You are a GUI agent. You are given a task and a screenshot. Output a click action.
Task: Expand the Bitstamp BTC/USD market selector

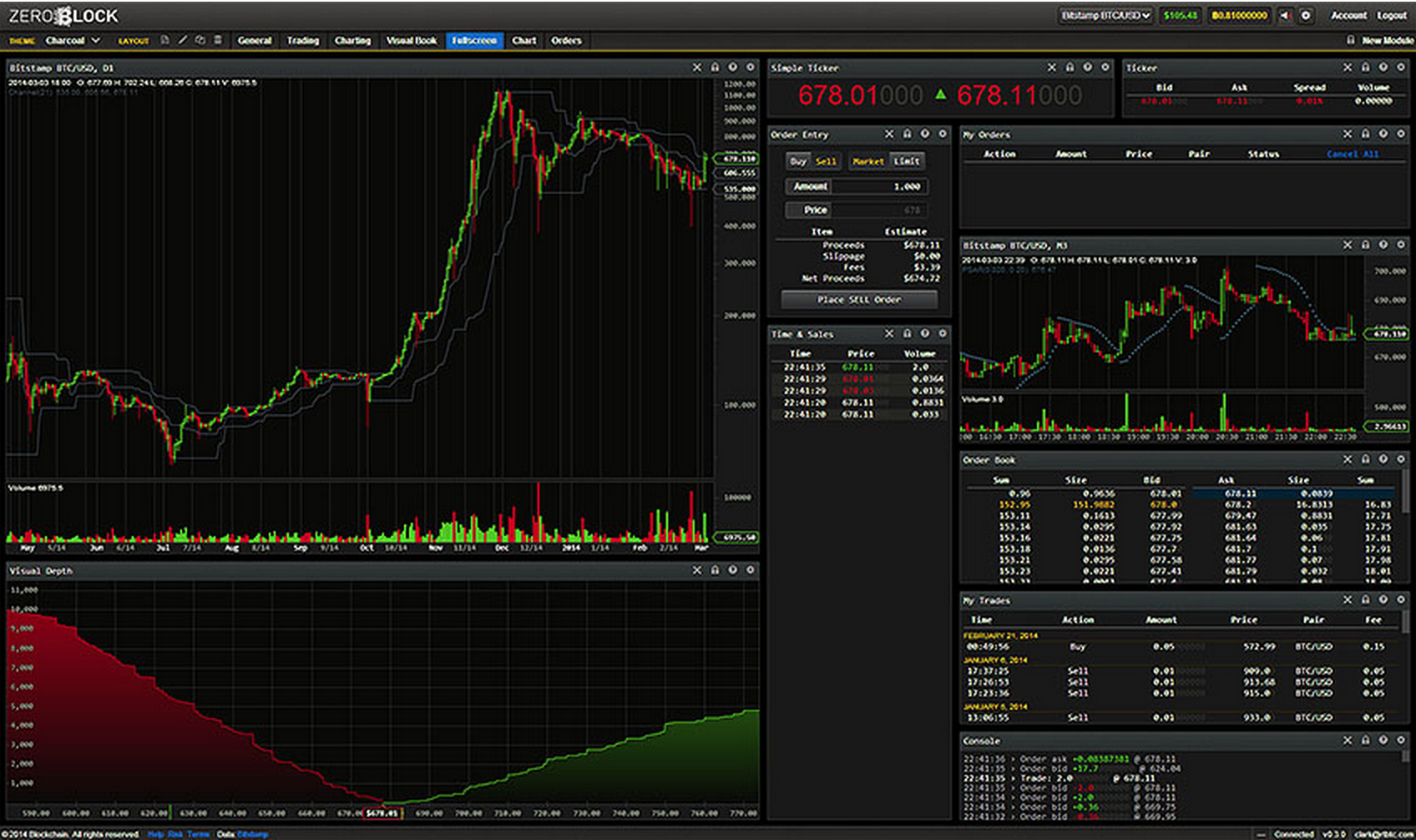1105,15
